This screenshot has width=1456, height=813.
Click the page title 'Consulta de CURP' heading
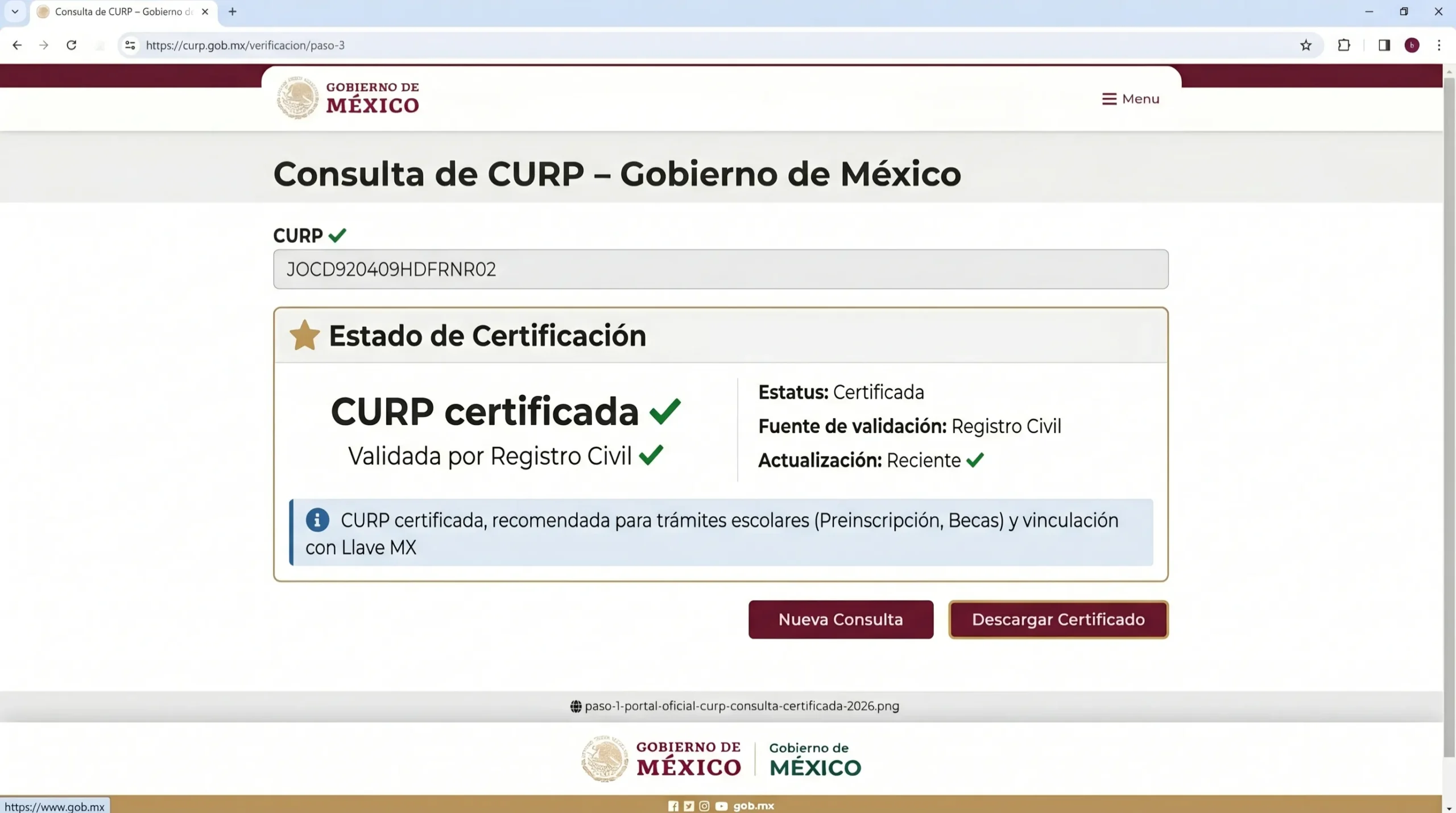coord(617,174)
